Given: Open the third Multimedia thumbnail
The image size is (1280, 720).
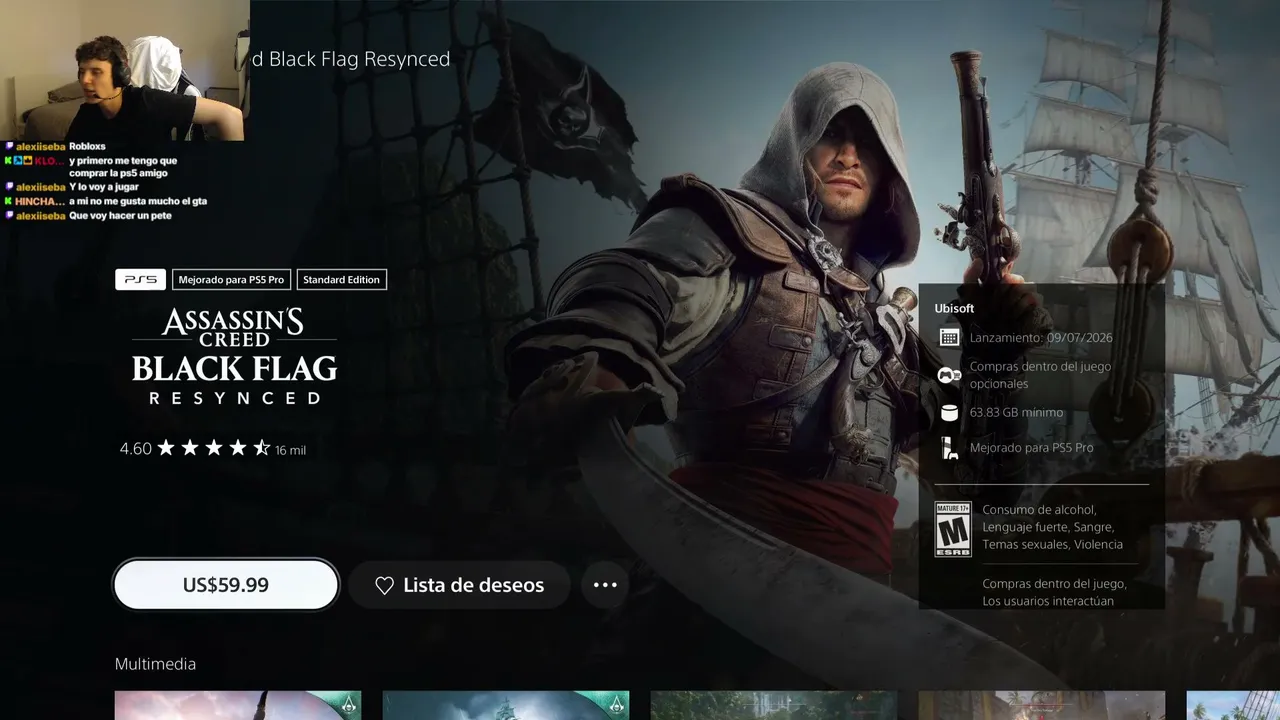Looking at the screenshot, I should coord(774,705).
